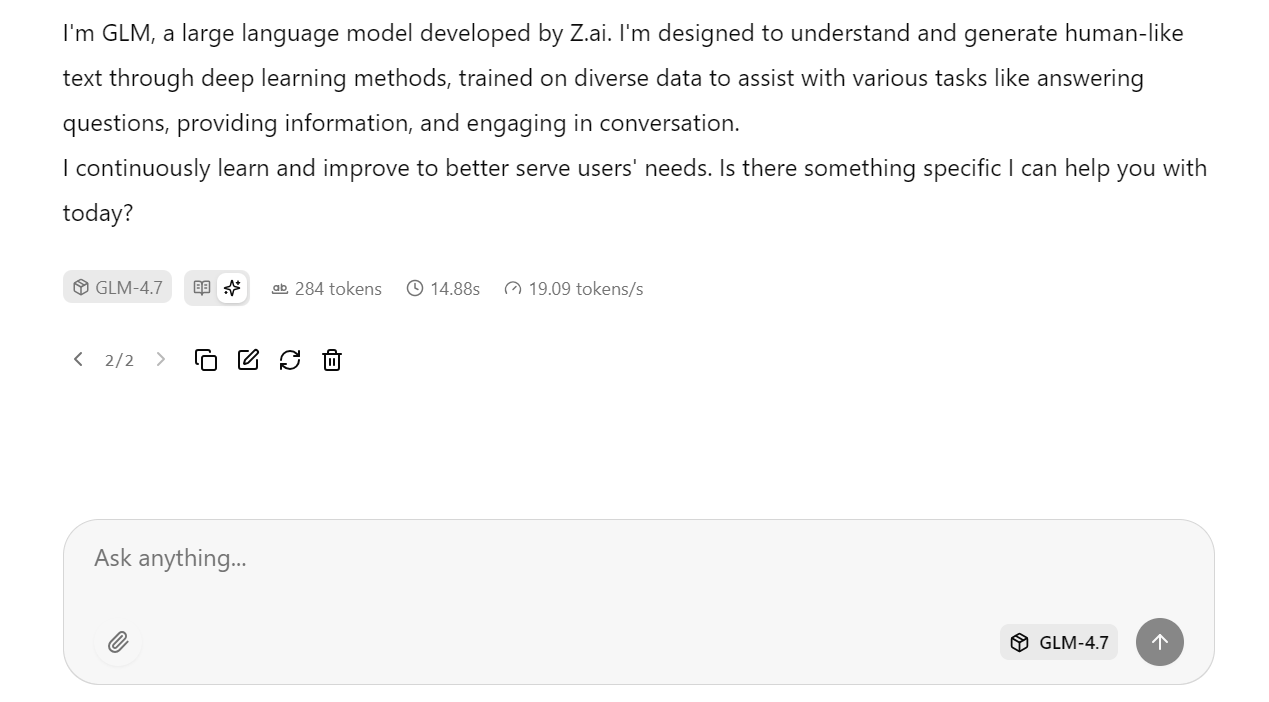Switch to plain text book view toggle

202,288
